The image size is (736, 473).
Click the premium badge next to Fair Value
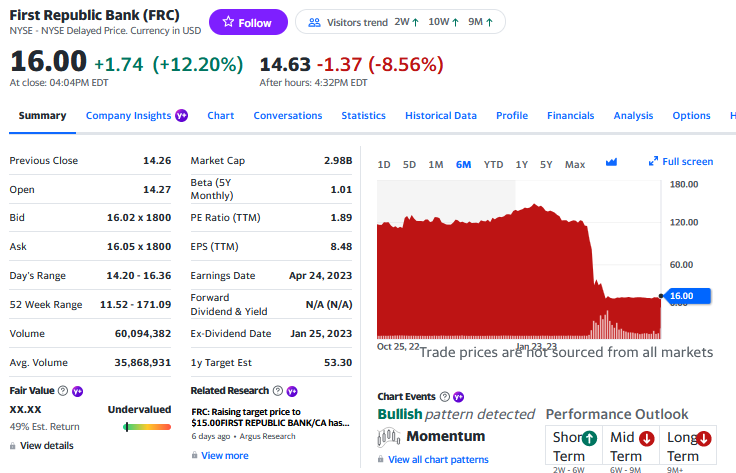click(77, 391)
